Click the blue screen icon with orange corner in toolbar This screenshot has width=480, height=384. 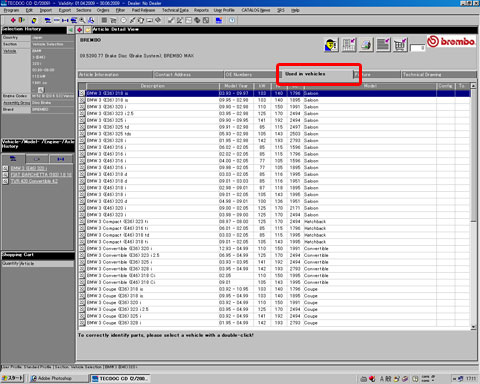point(219,20)
